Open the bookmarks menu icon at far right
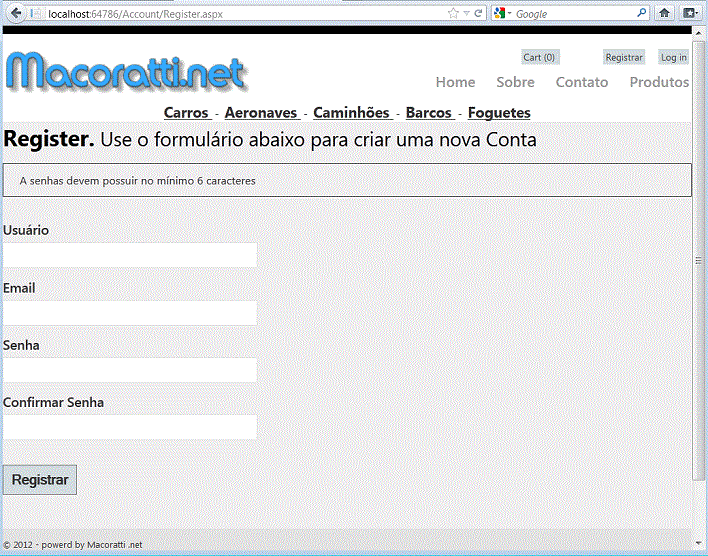This screenshot has height=556, width=708. [x=691, y=13]
